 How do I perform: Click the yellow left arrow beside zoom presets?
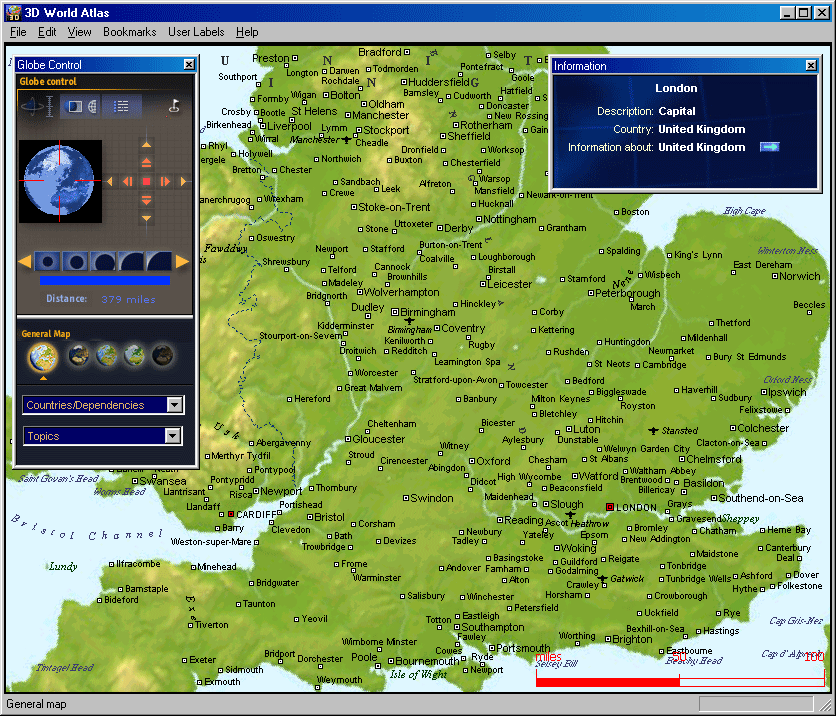pyautogui.click(x=25, y=261)
